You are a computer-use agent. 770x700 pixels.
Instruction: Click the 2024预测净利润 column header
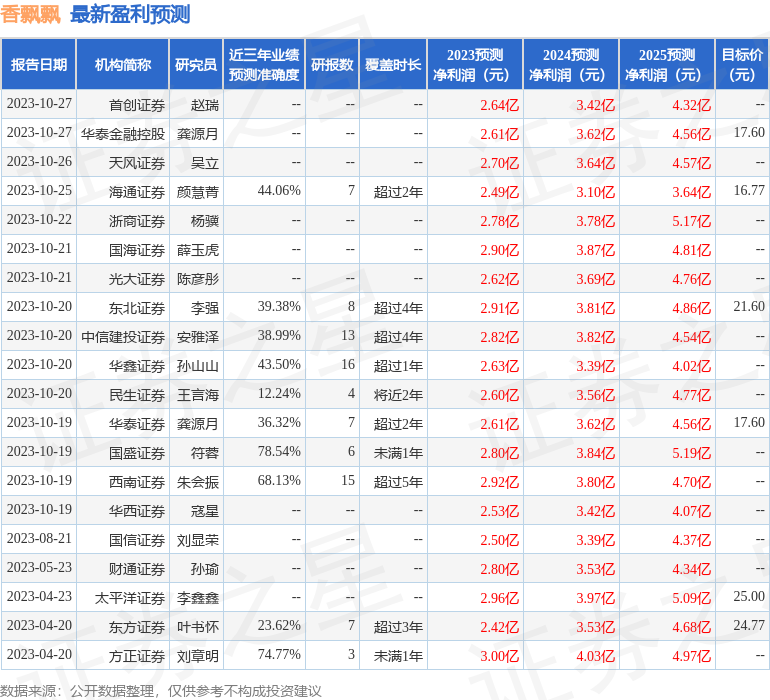(x=571, y=64)
